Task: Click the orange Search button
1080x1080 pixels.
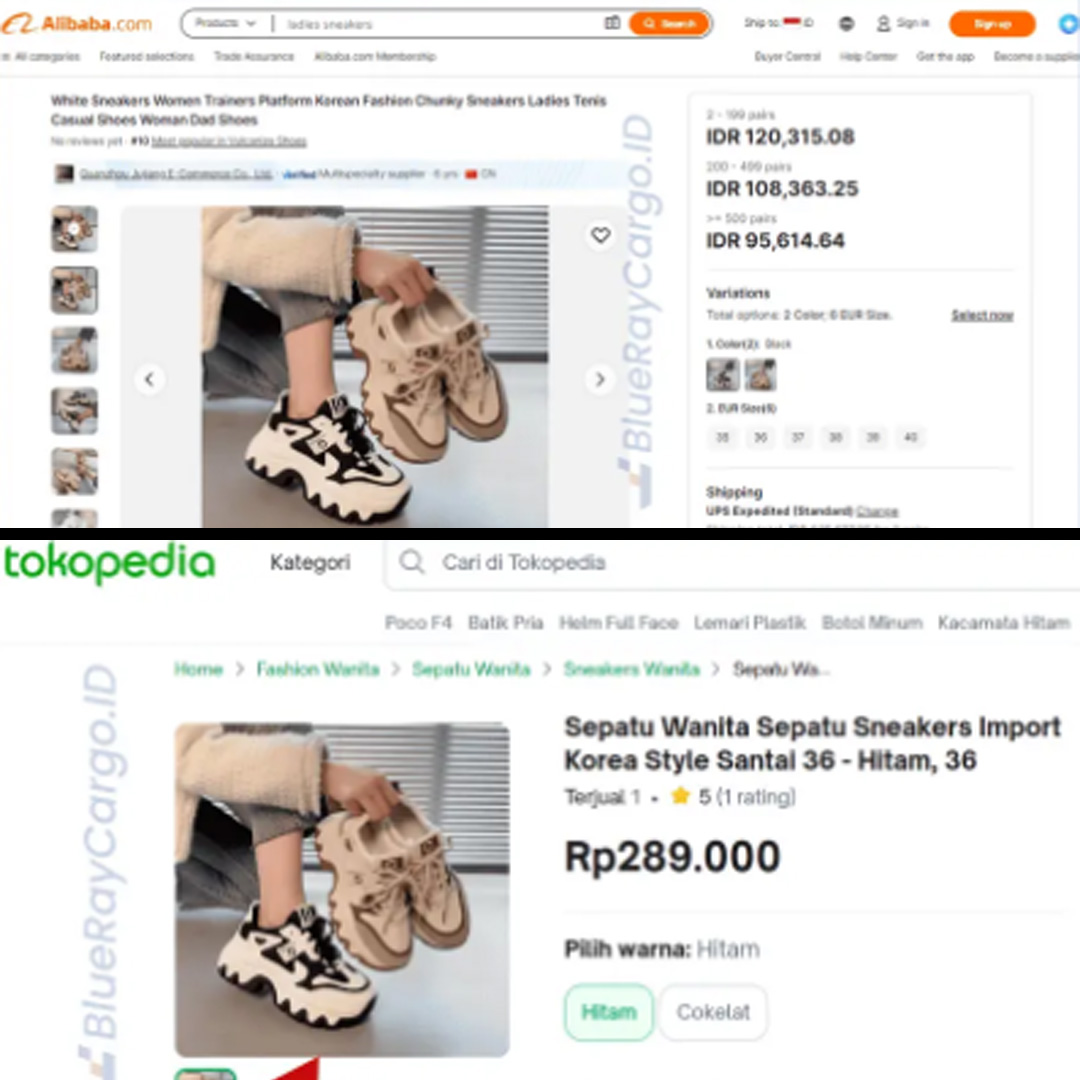Action: 669,23
